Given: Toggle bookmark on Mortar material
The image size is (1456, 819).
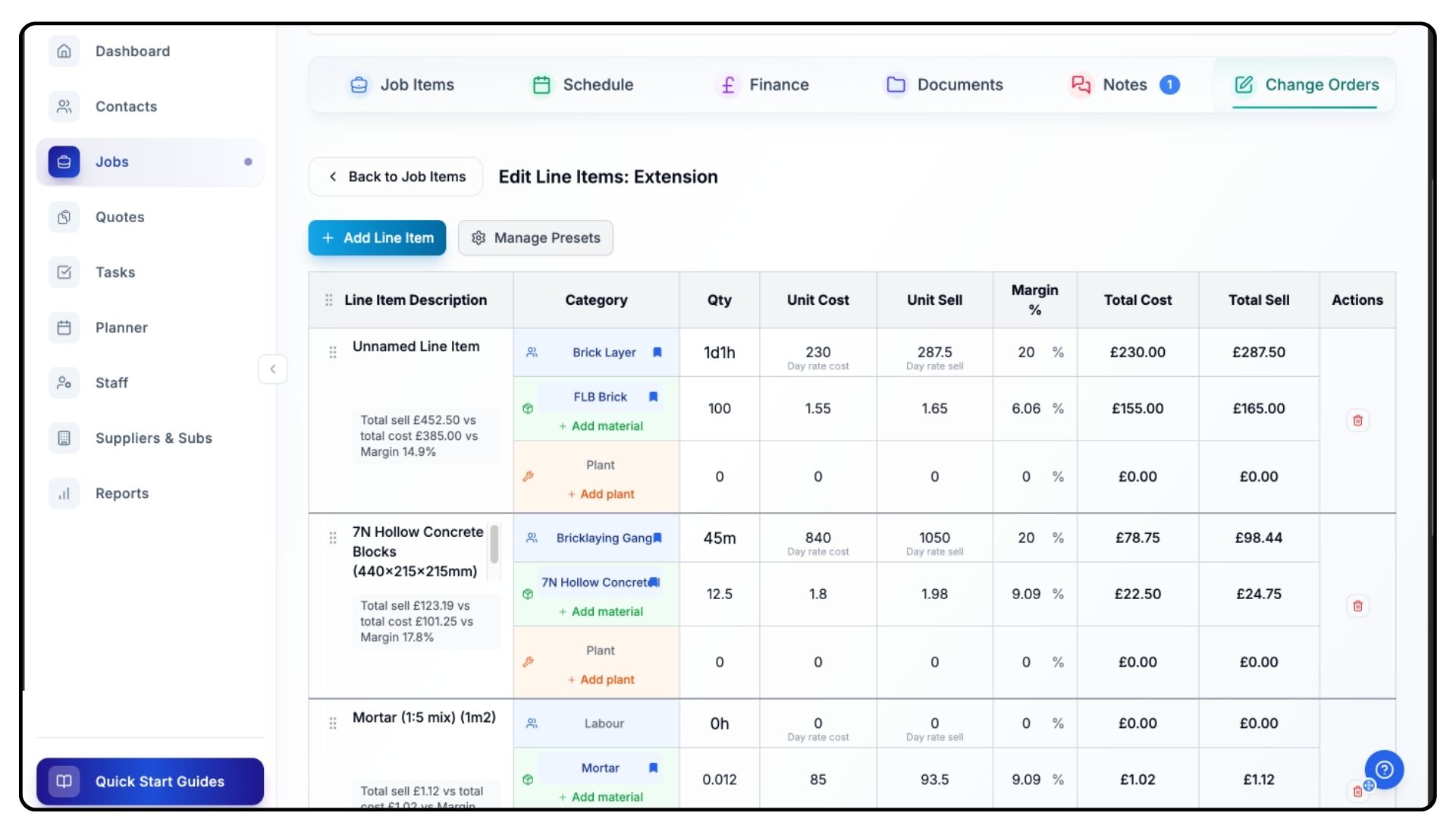Looking at the screenshot, I should point(653,768).
